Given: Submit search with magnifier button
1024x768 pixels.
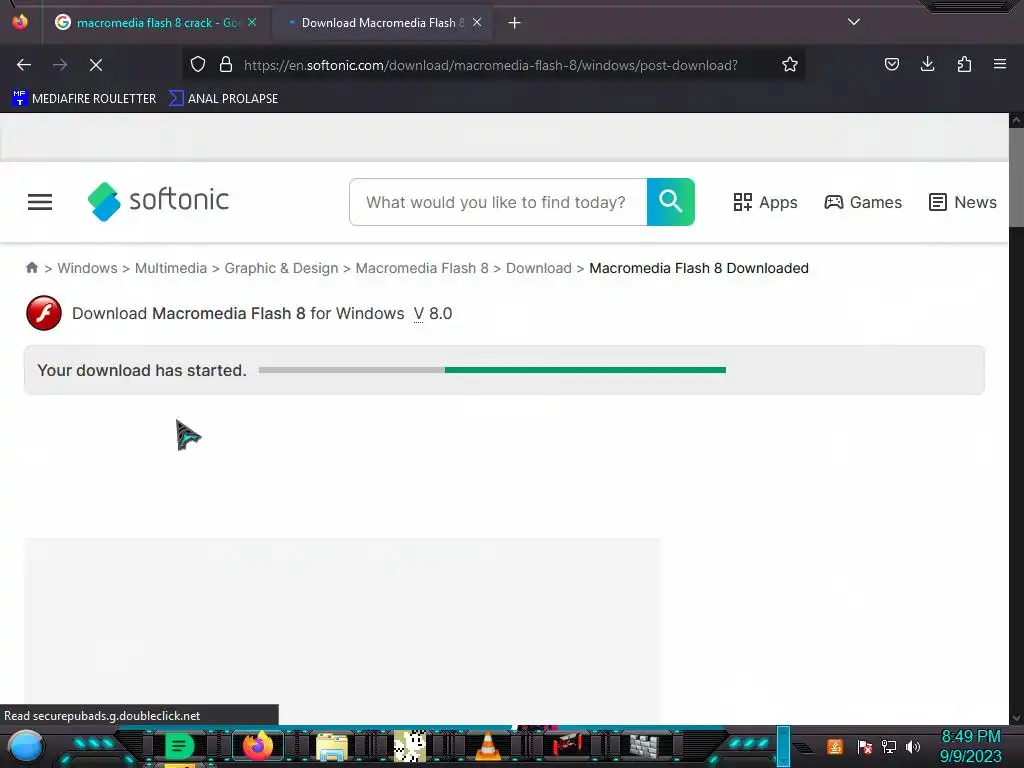Looking at the screenshot, I should 670,202.
